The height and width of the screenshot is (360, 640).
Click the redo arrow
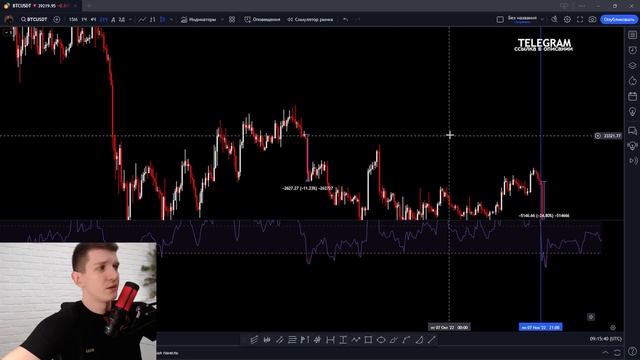pyautogui.click(x=358, y=20)
